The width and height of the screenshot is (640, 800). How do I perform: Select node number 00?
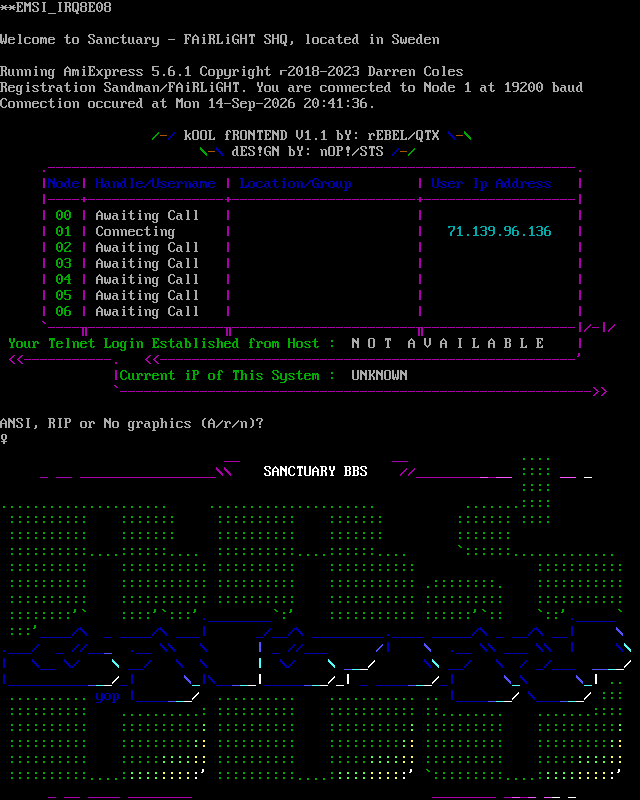coord(63,216)
